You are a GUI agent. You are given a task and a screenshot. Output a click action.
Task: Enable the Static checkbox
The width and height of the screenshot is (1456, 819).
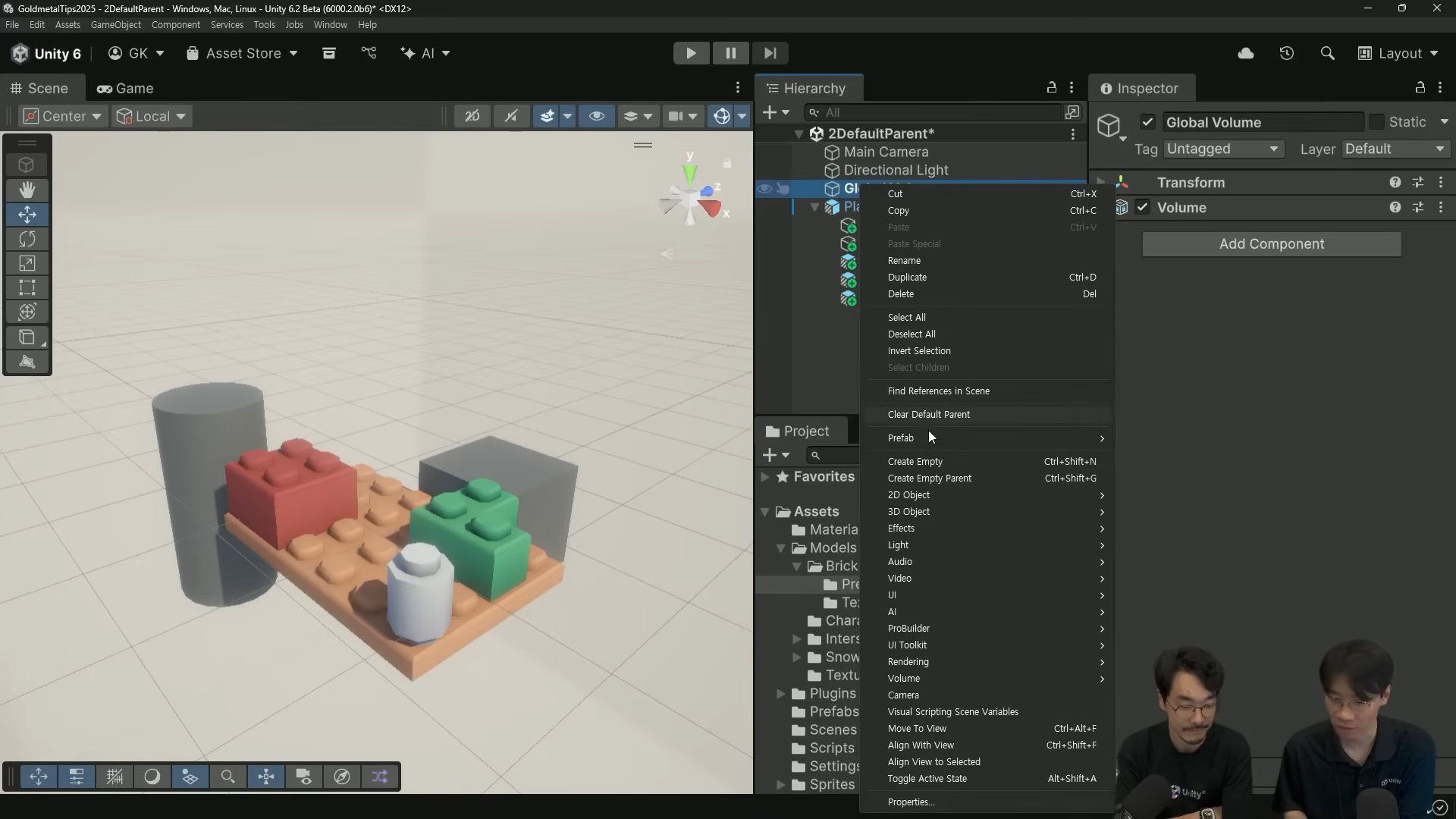(1377, 122)
